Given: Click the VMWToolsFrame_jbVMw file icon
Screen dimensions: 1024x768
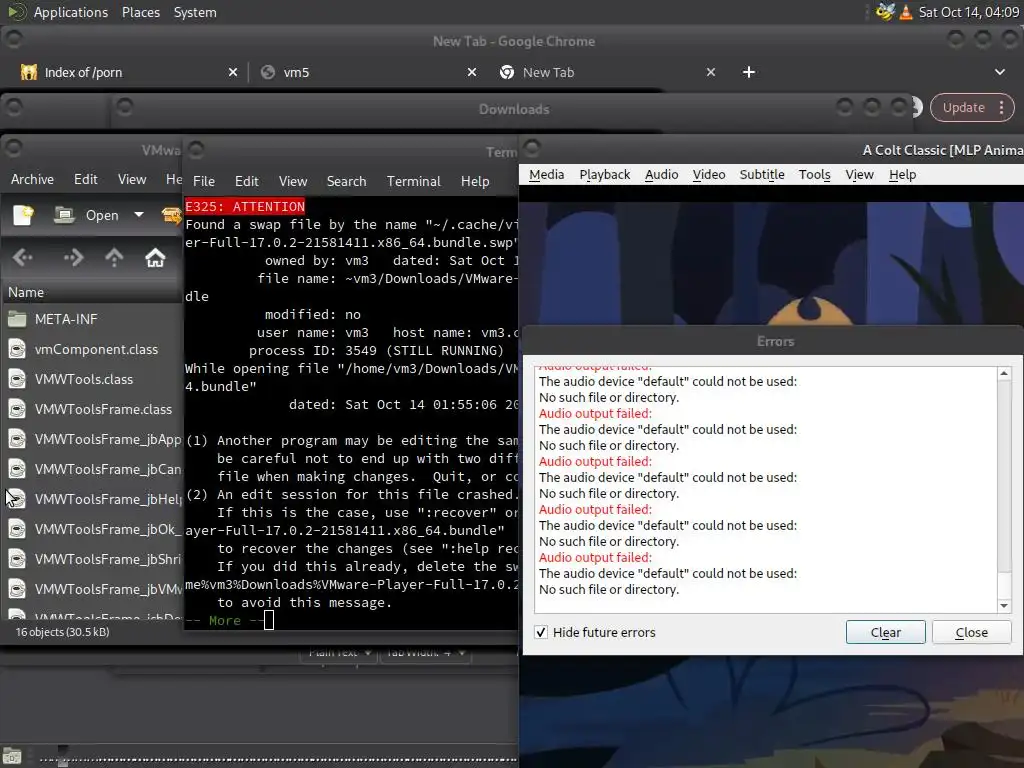Looking at the screenshot, I should (x=17, y=589).
